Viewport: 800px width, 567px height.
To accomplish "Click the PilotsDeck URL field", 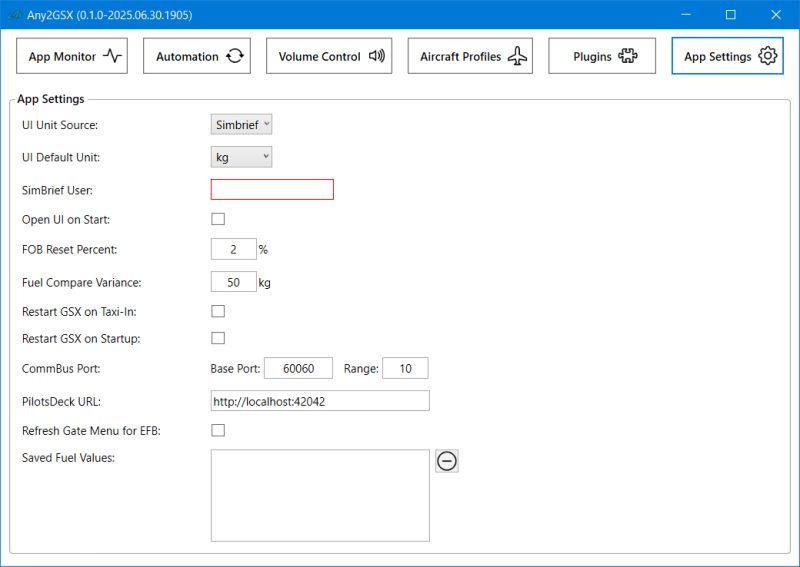I will tap(320, 401).
